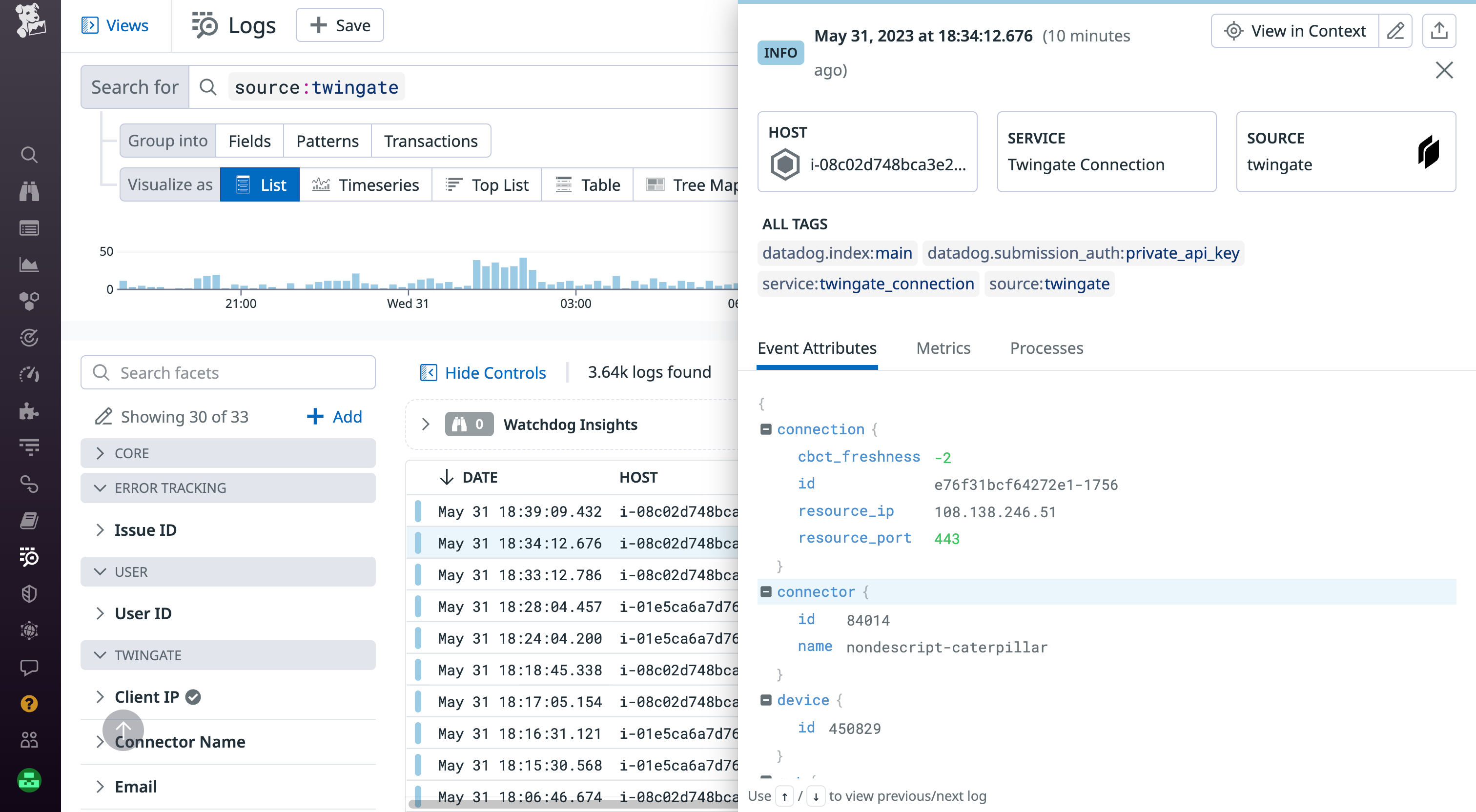Open the search magnifier icon in sidebar
The image size is (1476, 812).
pyautogui.click(x=29, y=155)
